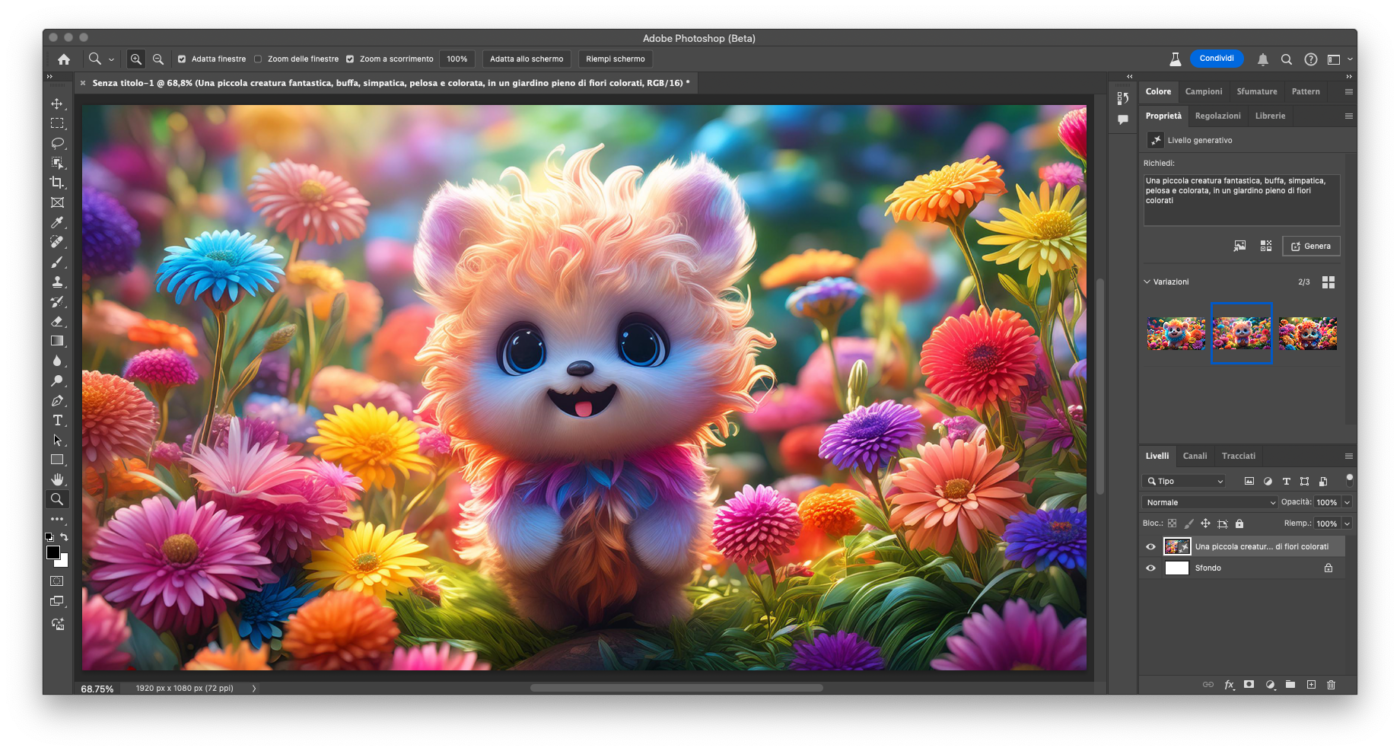Screen dimensions: 1400x751
Task: Select the Crop tool
Action: tap(57, 183)
